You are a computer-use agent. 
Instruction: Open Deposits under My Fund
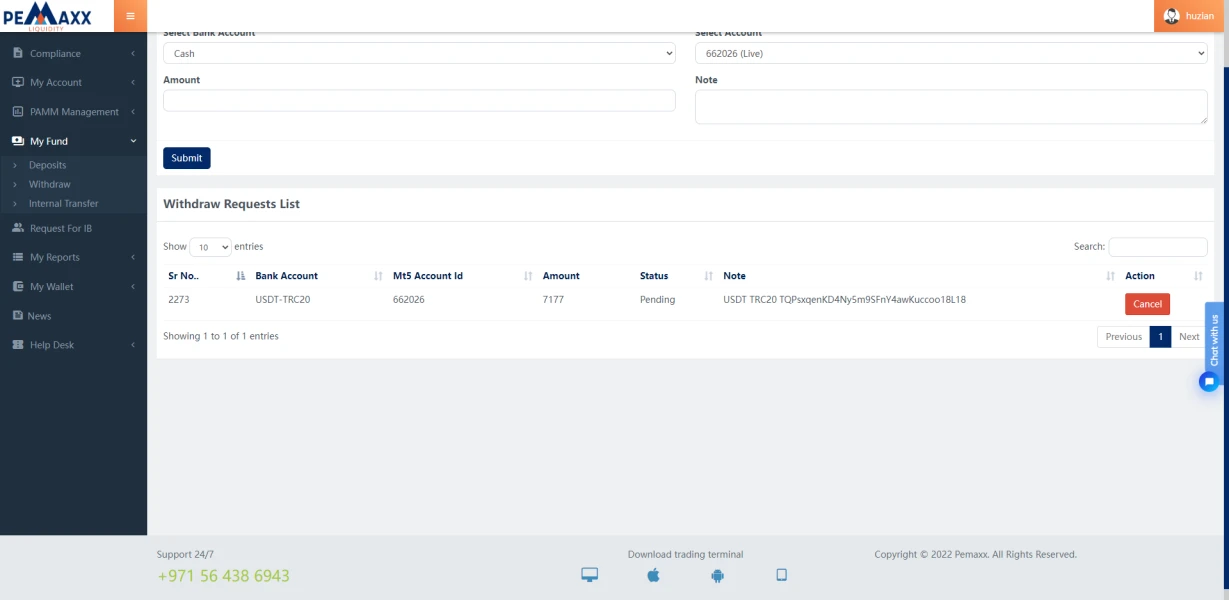tap(47, 165)
